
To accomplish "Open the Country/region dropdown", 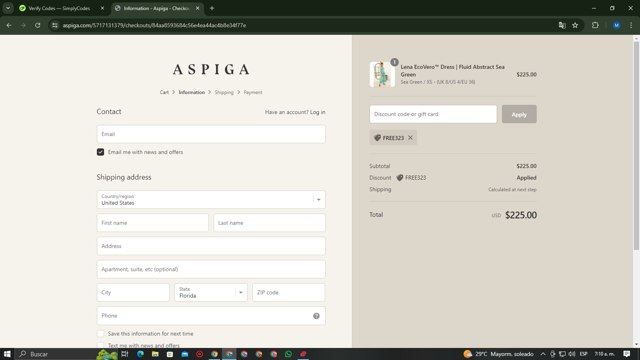I will pos(211,200).
